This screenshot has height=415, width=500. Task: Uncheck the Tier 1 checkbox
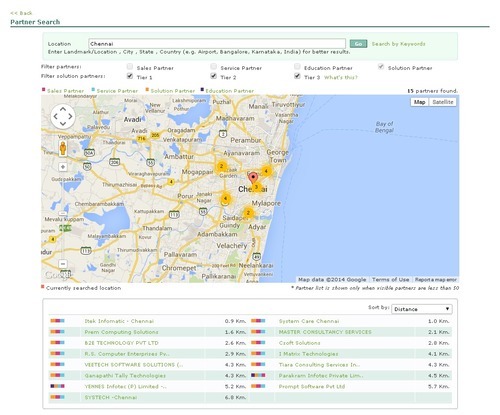click(x=130, y=76)
